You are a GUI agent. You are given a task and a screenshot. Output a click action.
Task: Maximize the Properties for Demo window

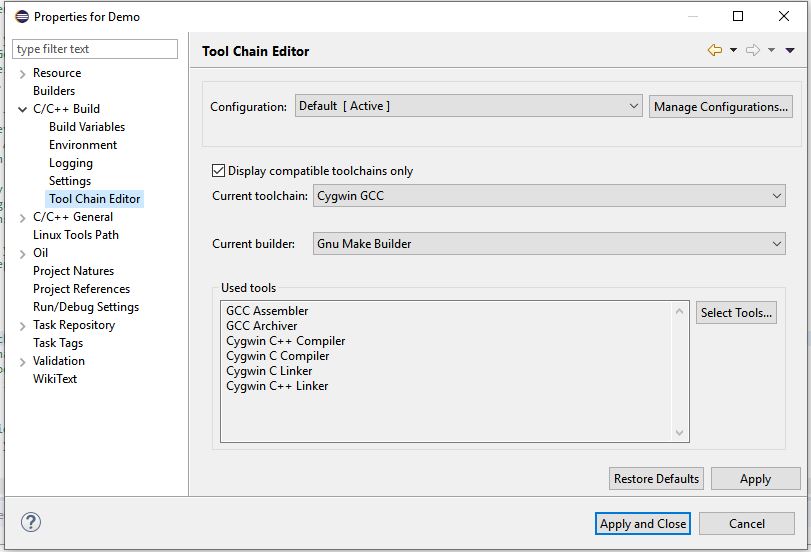[738, 16]
